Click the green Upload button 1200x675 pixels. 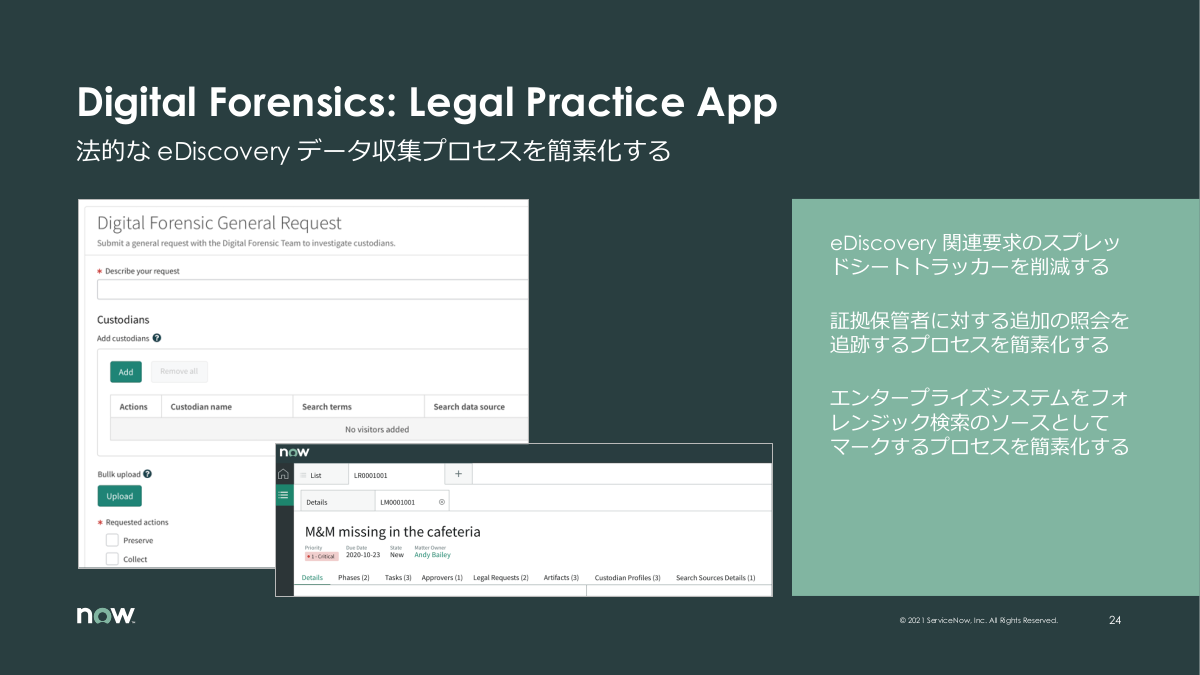(x=119, y=496)
